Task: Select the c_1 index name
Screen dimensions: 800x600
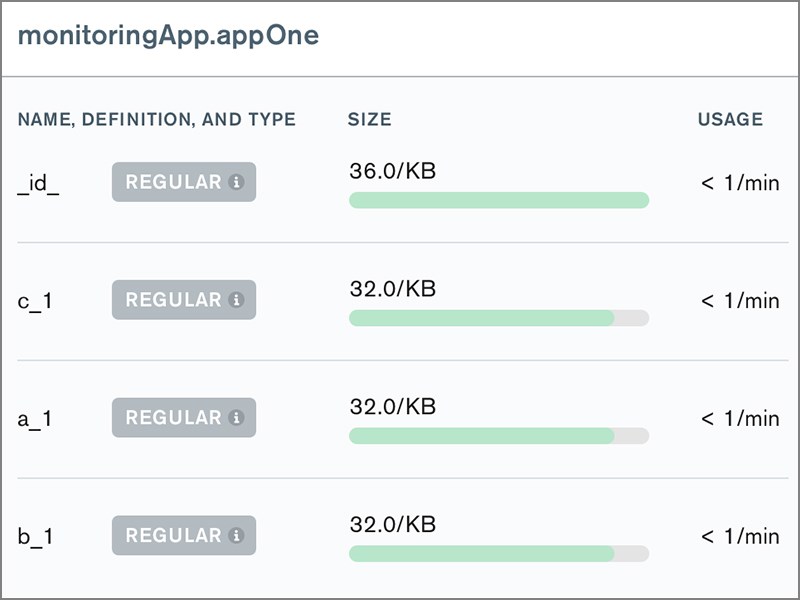Action: (35, 301)
